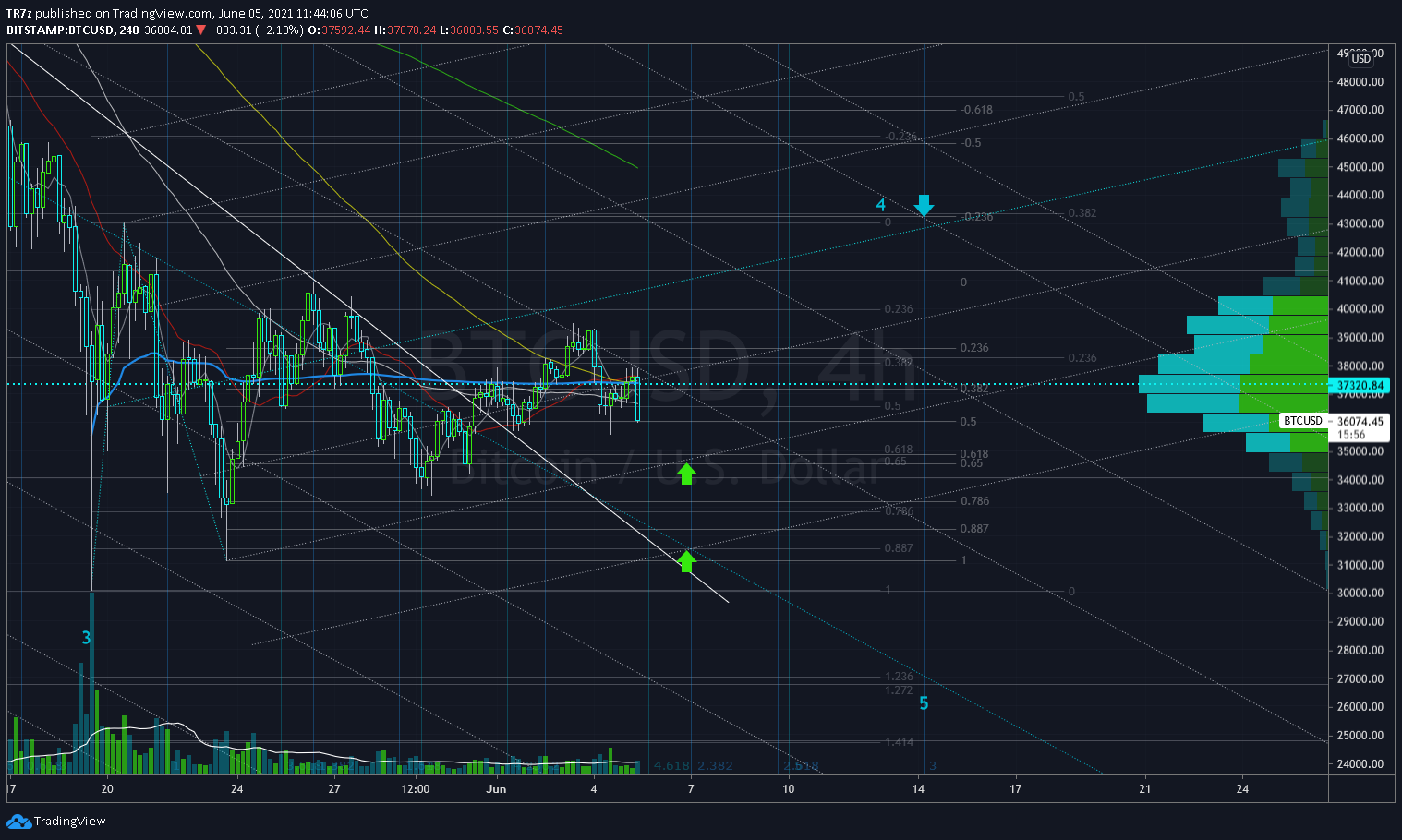Viewport: 1402px width, 840px height.
Task: Click the 27000.00 price axis label
Action: pyautogui.click(x=1360, y=678)
